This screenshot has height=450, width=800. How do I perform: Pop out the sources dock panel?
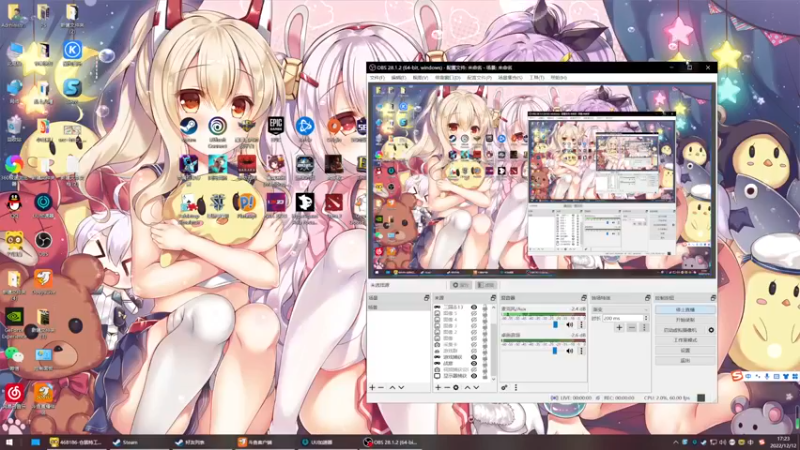tap(493, 298)
